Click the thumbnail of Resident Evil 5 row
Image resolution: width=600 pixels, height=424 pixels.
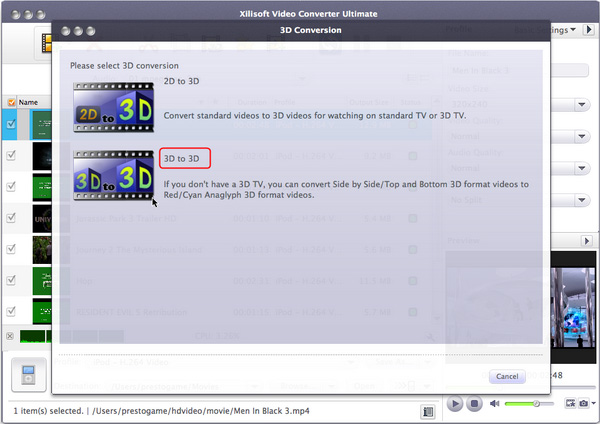click(42, 312)
